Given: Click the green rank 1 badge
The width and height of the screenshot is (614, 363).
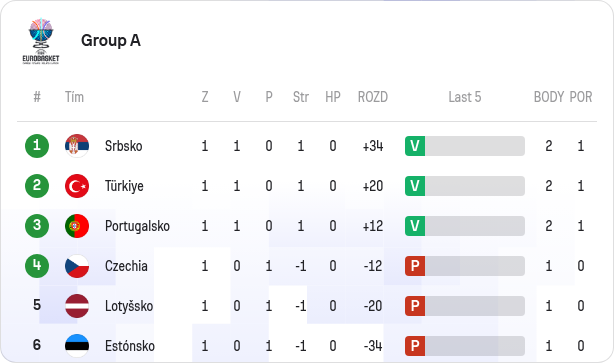Looking at the screenshot, I should coord(37,146).
